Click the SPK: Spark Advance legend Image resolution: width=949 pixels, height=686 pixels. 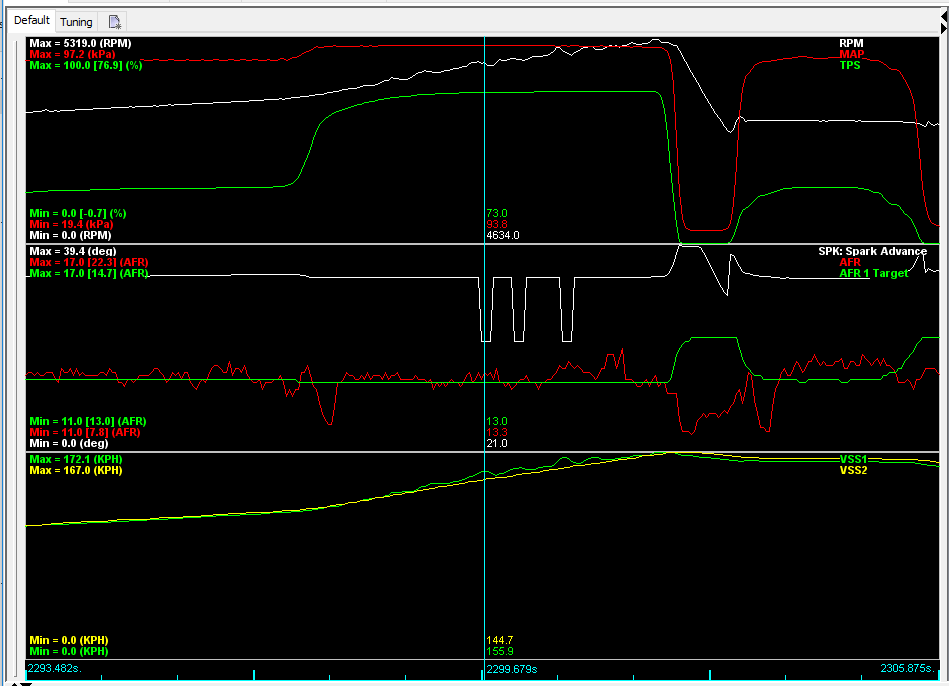point(872,251)
